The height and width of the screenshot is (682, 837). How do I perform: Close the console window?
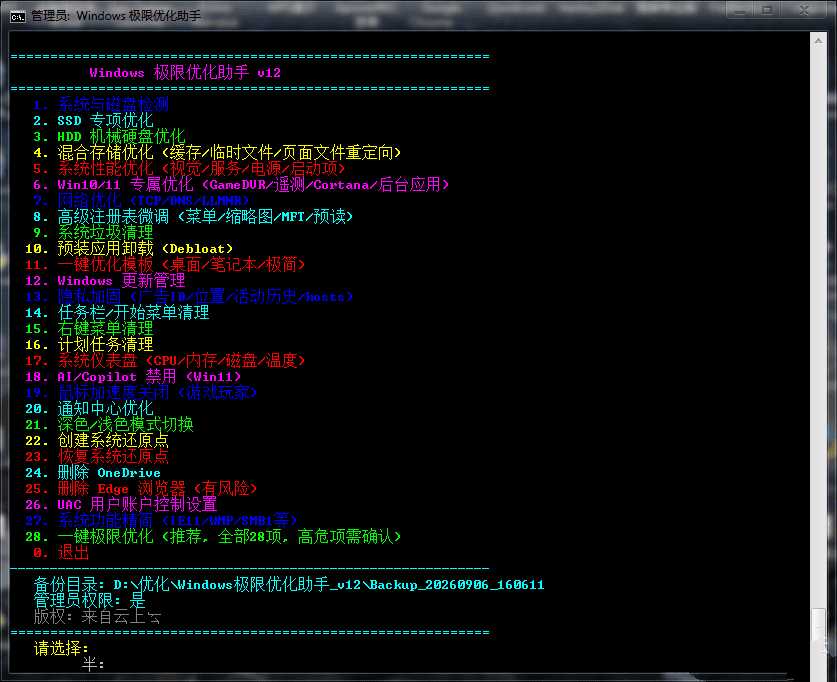point(804,11)
